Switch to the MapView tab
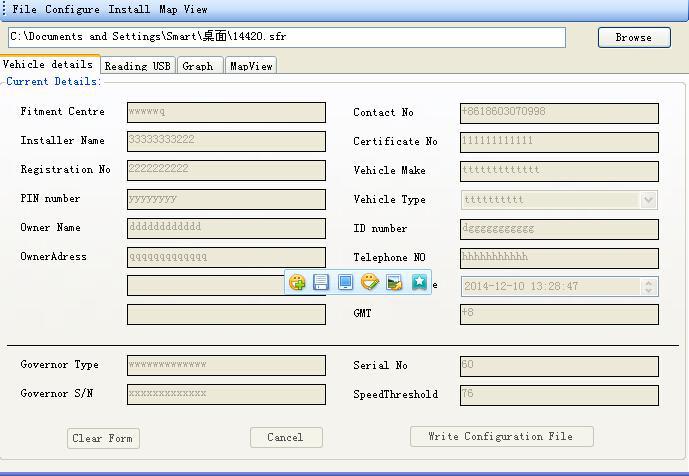The width and height of the screenshot is (689, 476). pyautogui.click(x=250, y=66)
